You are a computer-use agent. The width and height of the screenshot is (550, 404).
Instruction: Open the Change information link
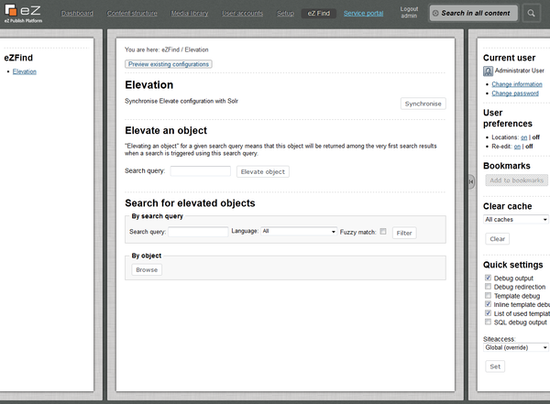click(x=517, y=84)
